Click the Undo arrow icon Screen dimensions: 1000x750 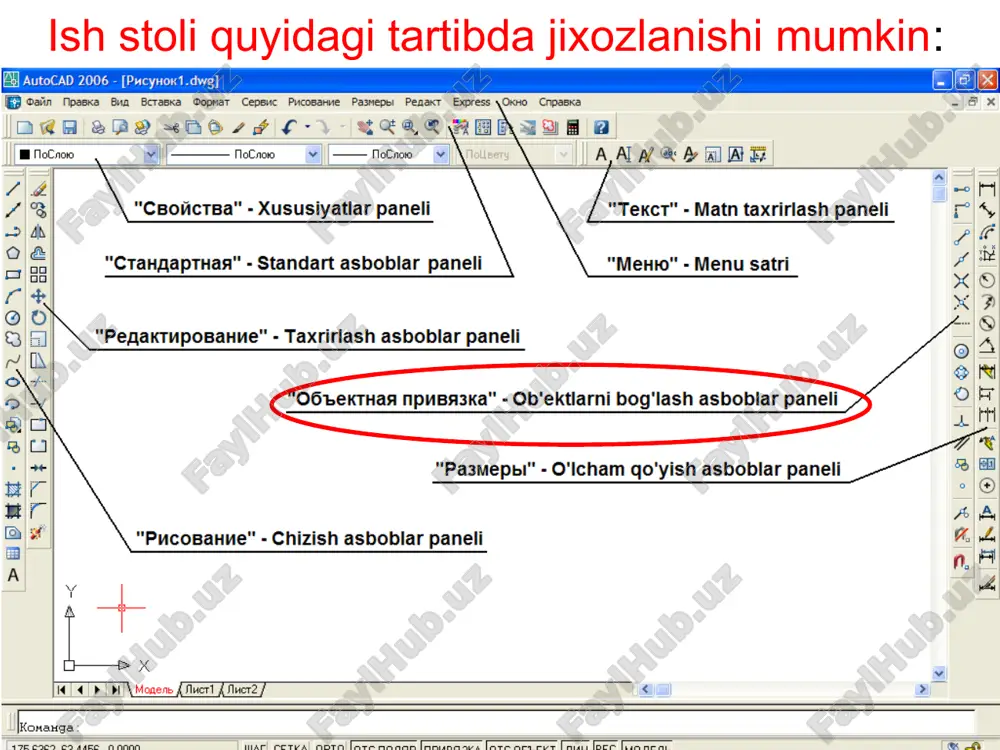[x=289, y=128]
